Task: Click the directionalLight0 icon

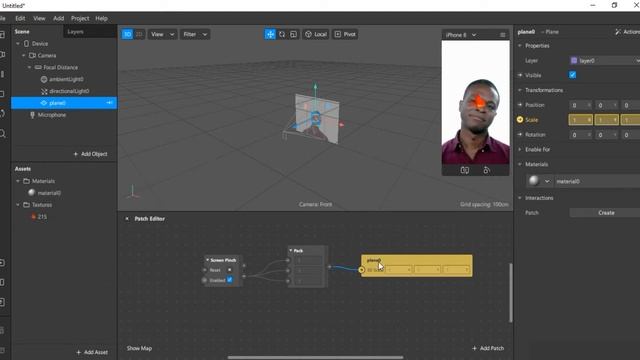Action: (44, 91)
